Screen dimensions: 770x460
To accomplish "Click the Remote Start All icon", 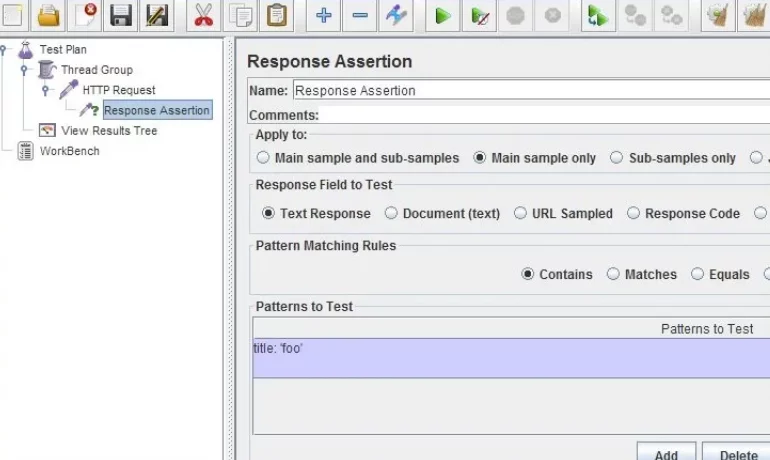I will click(x=597, y=15).
